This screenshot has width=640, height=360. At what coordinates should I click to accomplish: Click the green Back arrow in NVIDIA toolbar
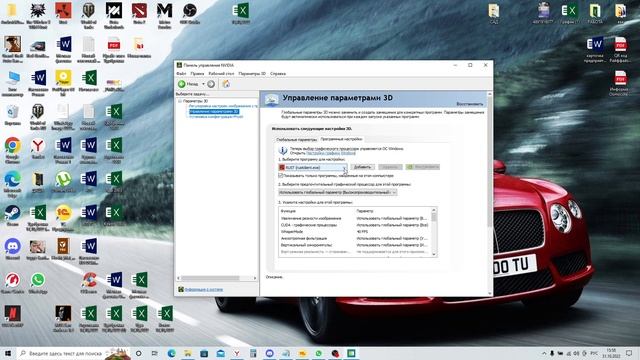click(x=182, y=84)
